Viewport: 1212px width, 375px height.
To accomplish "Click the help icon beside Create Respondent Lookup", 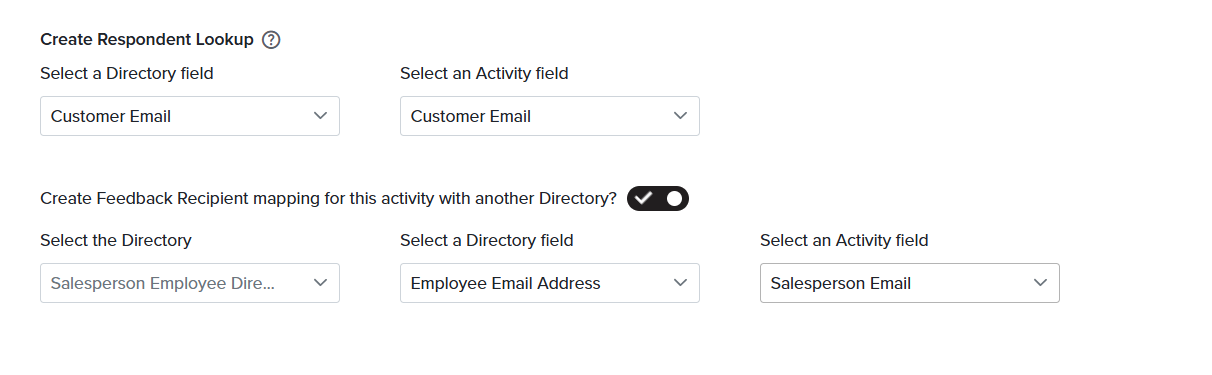I will click(271, 40).
